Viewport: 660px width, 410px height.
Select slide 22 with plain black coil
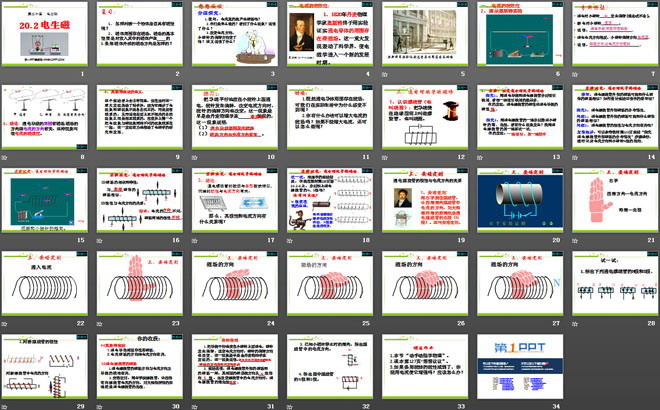(x=45, y=284)
